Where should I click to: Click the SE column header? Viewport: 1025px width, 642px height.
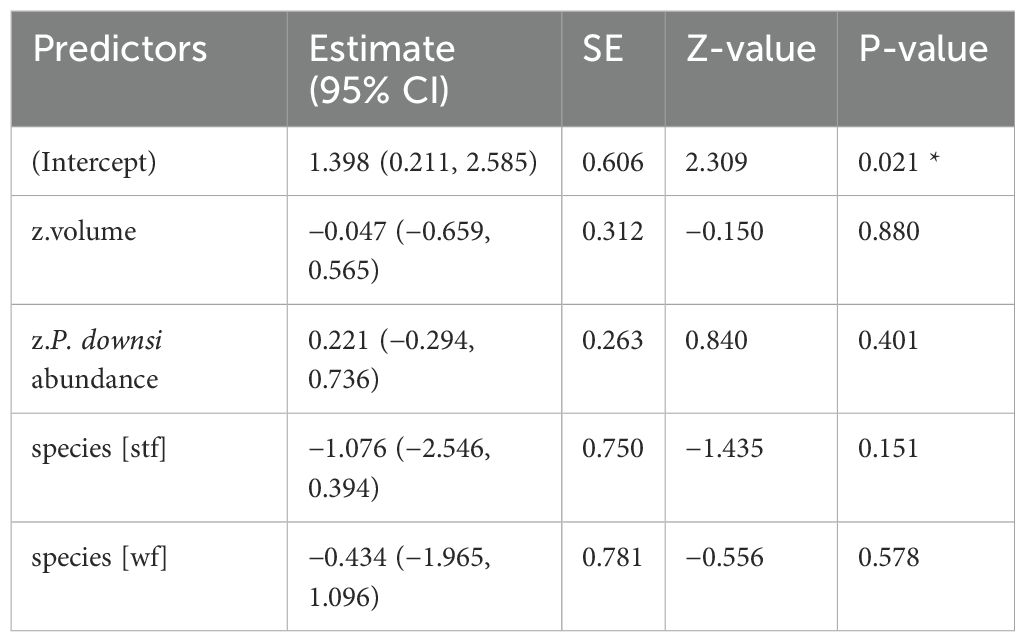click(x=604, y=49)
